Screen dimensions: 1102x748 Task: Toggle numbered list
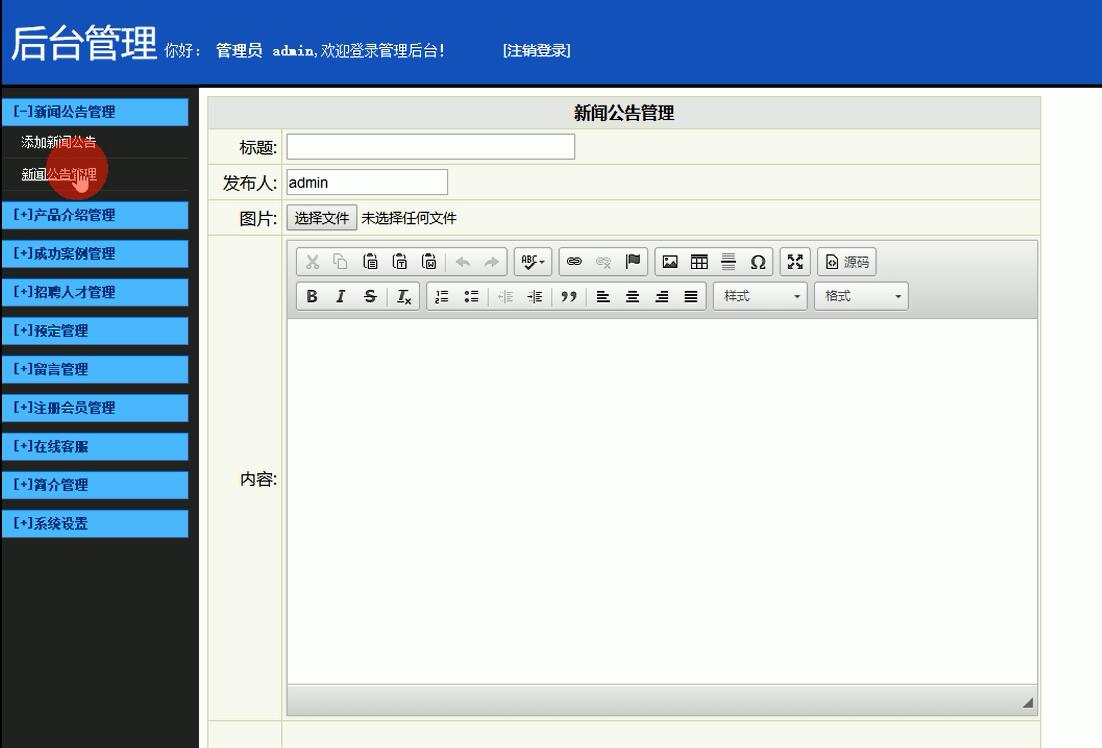point(441,297)
